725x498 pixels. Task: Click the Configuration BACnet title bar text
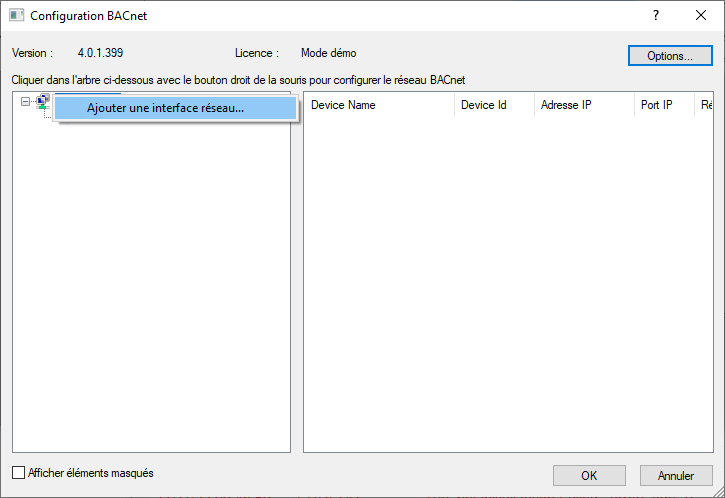(x=88, y=16)
